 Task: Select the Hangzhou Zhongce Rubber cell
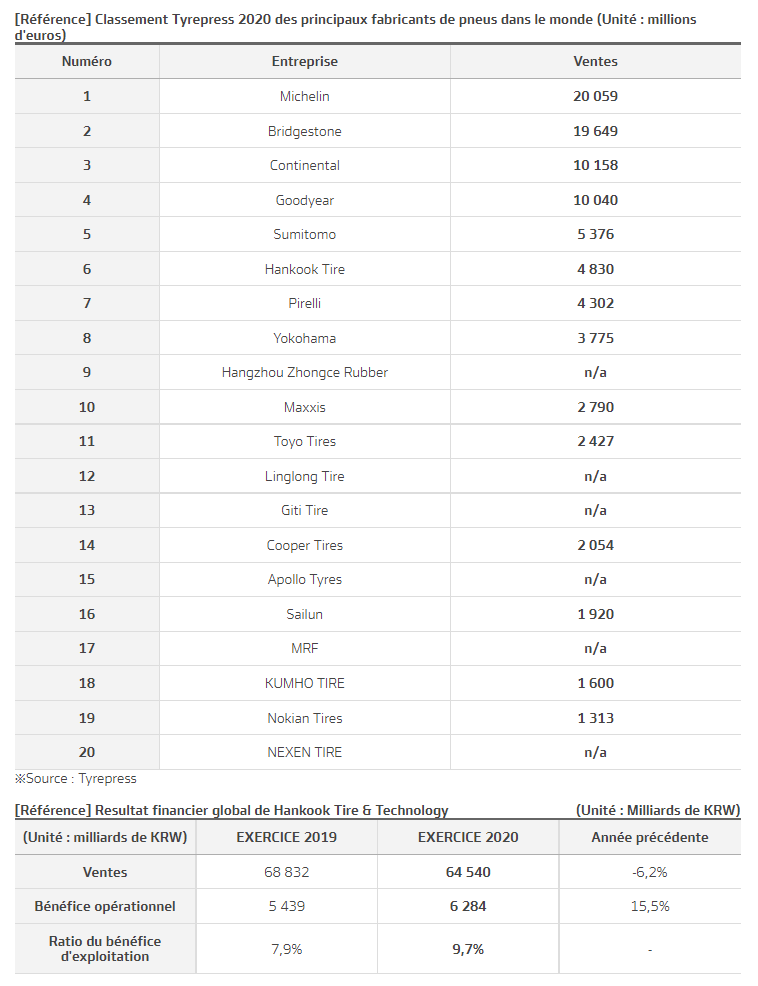304,372
